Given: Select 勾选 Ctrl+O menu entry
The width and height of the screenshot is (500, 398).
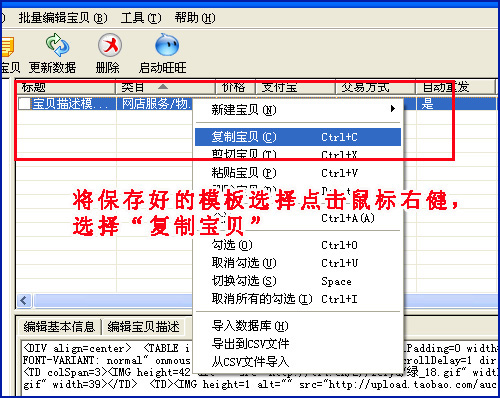Looking at the screenshot, I should point(298,245).
